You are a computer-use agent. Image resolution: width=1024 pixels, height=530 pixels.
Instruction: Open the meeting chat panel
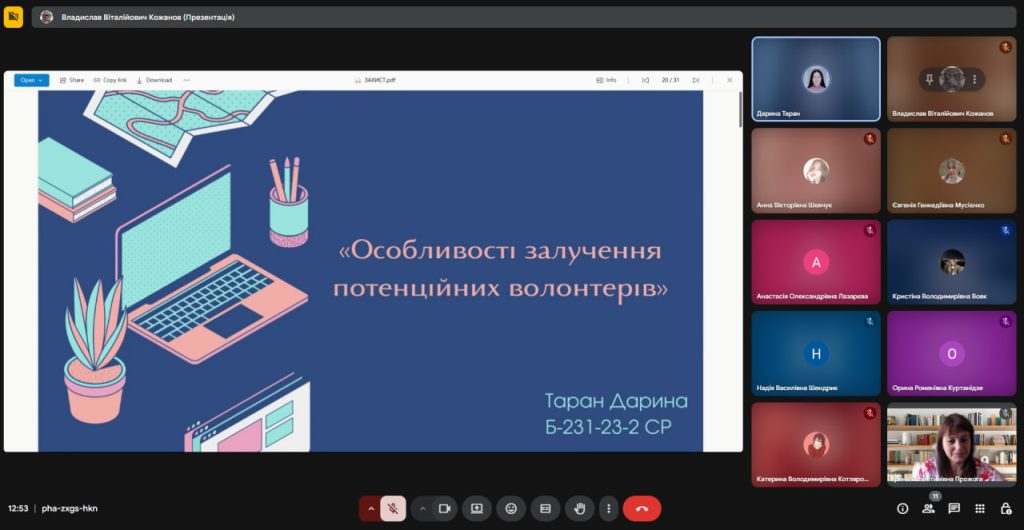coord(954,508)
